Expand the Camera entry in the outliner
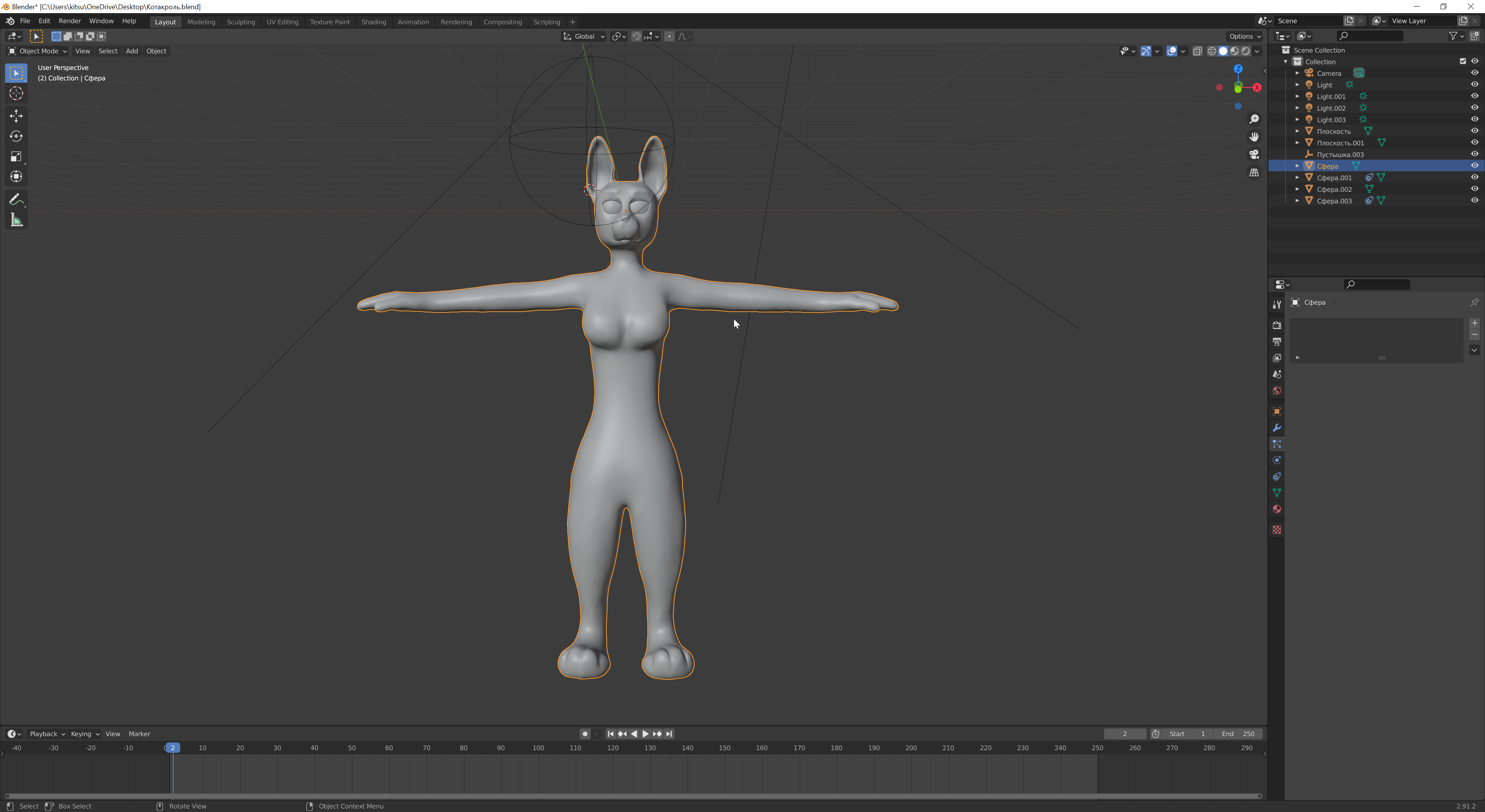The height and width of the screenshot is (812, 1485). pos(1298,73)
